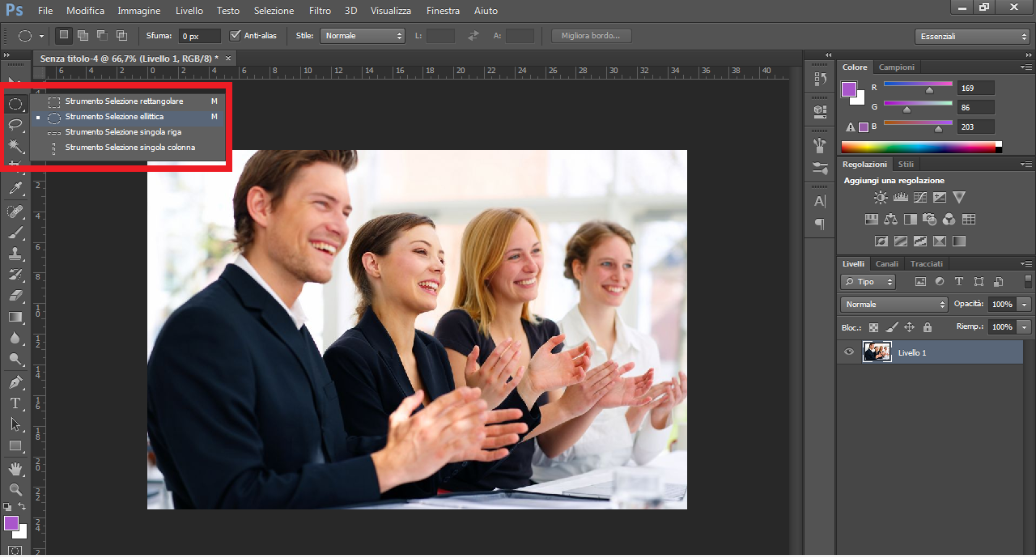The width and height of the screenshot is (1036, 557).
Task: Open the Livelli panel options menu
Action: [x=1026, y=264]
